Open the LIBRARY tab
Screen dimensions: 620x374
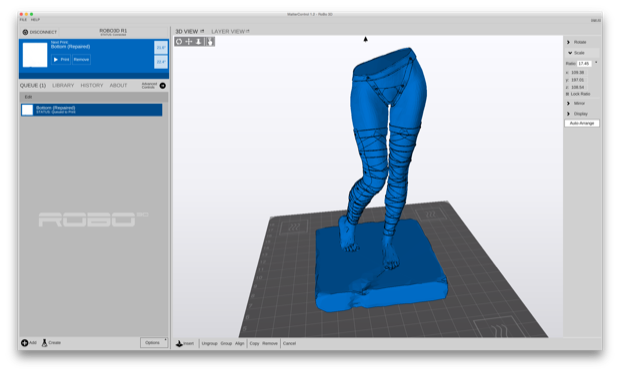click(x=63, y=85)
